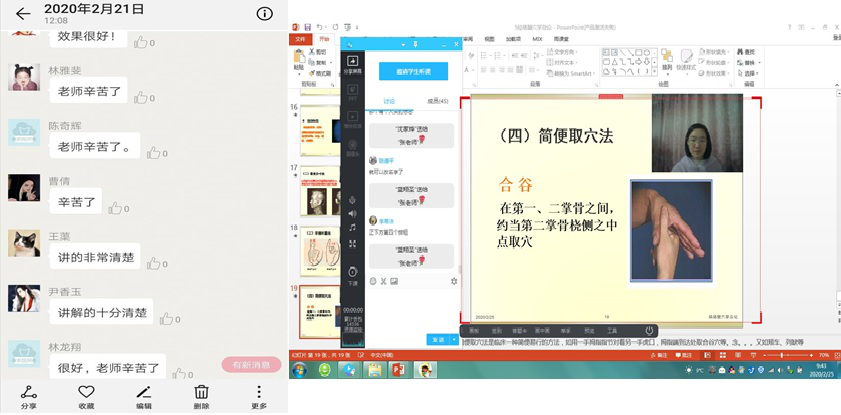Like 林雅斐's message with thumbs-up
This screenshot has width=841, height=415.
click(x=145, y=97)
